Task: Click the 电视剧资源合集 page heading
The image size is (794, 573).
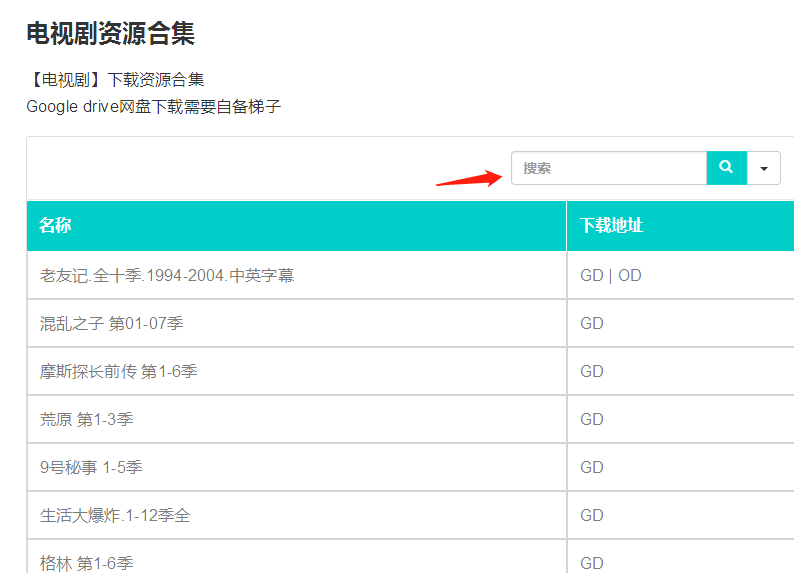Action: click(110, 33)
